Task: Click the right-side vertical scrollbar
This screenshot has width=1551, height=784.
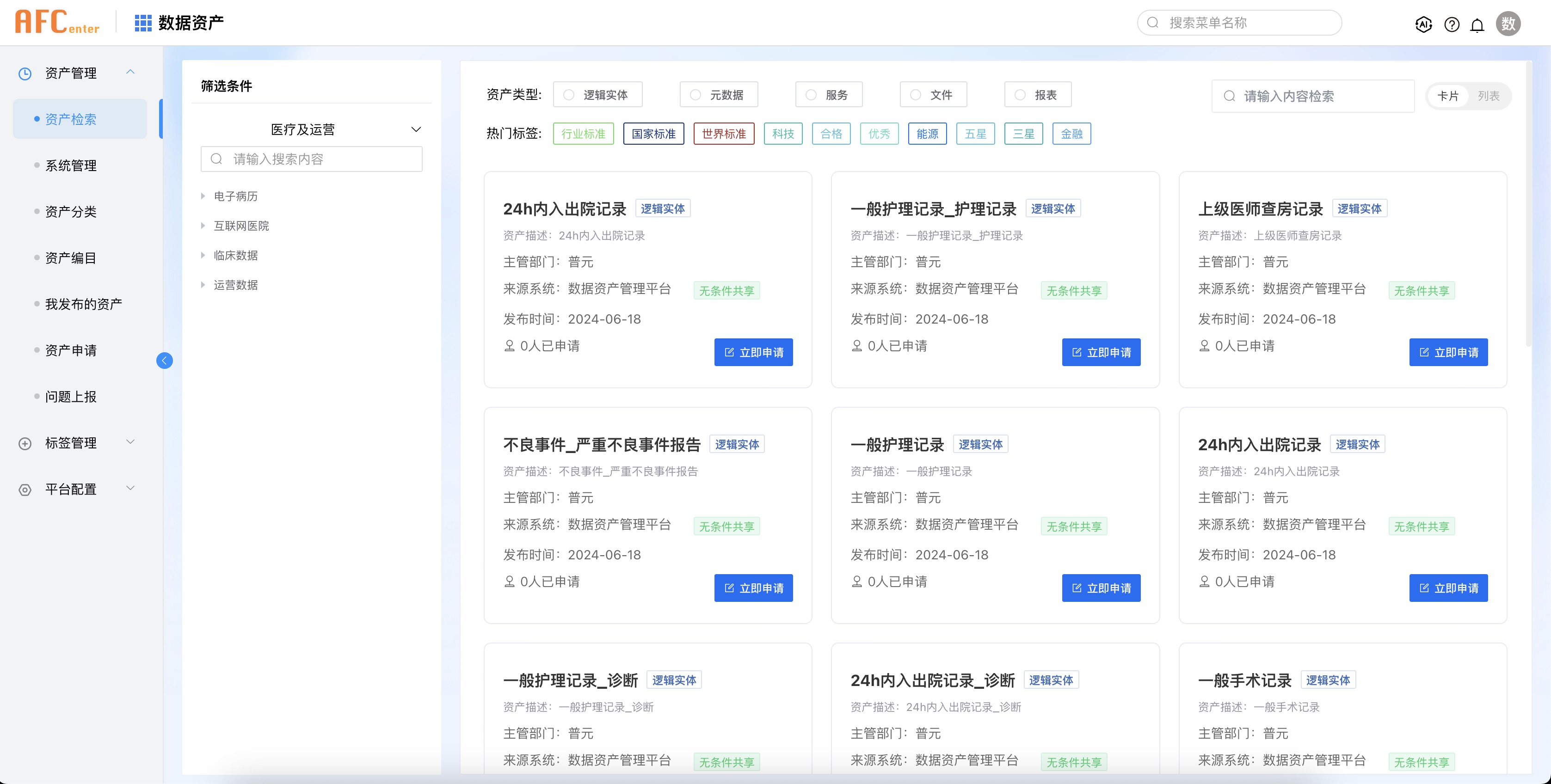Action: [1529, 205]
